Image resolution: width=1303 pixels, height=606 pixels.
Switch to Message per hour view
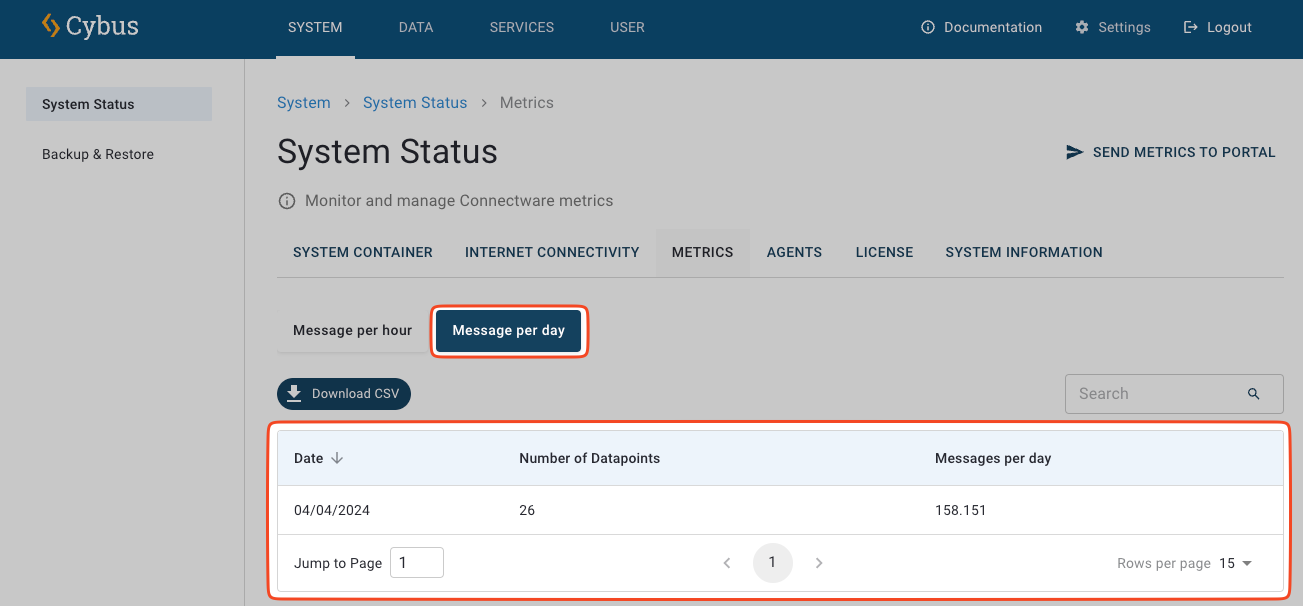(352, 330)
